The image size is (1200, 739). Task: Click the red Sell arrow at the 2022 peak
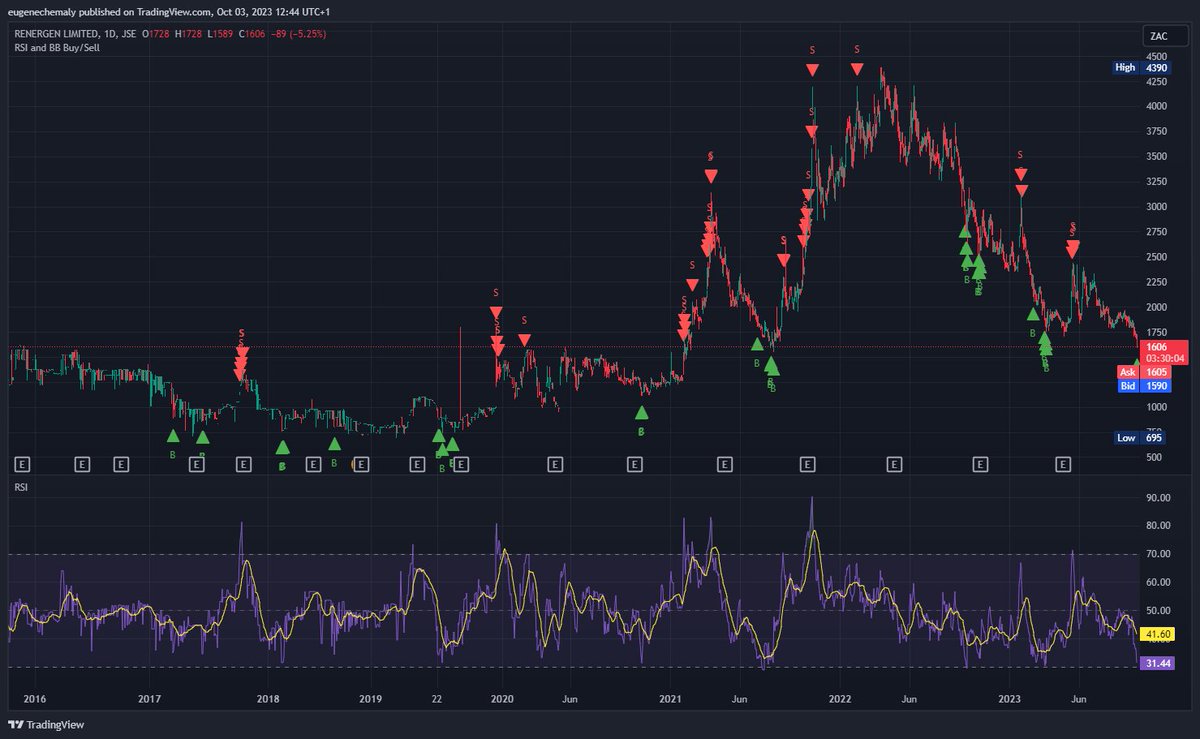tap(856, 68)
